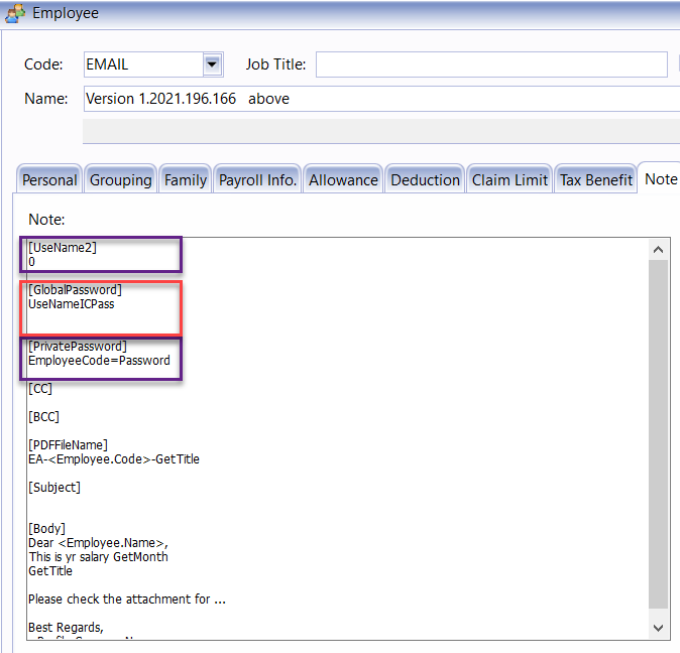Click the [PrivatePassword] line
Viewport: 680px width, 653px height.
(x=77, y=346)
